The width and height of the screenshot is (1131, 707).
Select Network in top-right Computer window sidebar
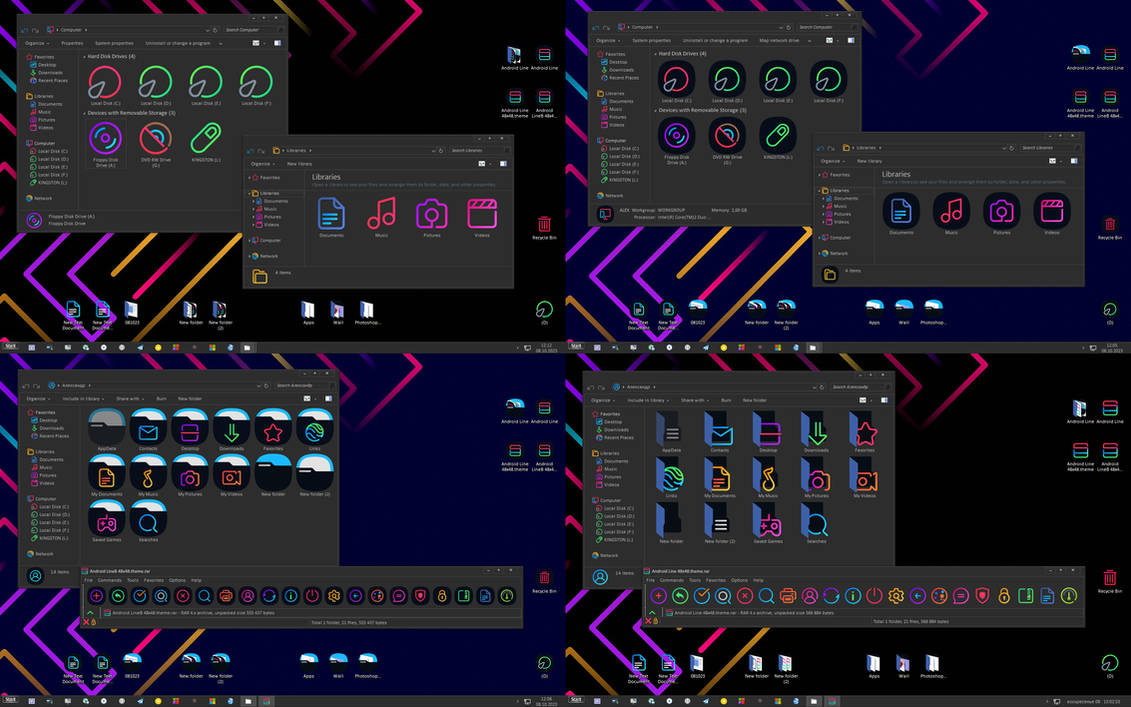click(614, 196)
